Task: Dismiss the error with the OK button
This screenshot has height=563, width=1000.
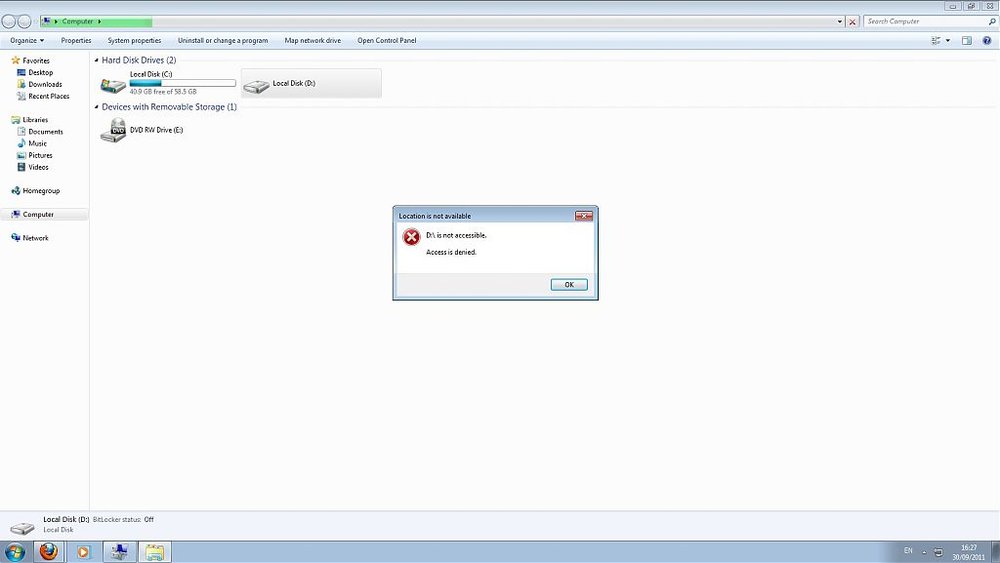Action: (x=569, y=284)
